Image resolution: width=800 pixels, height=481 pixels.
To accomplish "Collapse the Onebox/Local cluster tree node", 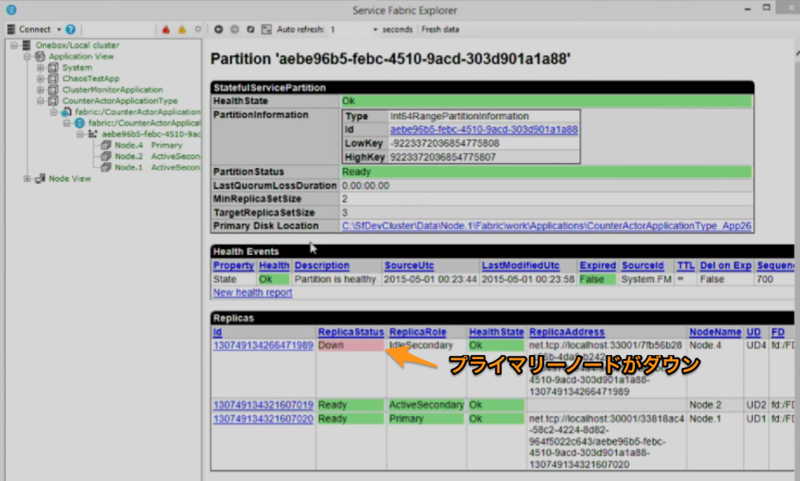I will 14,45.
